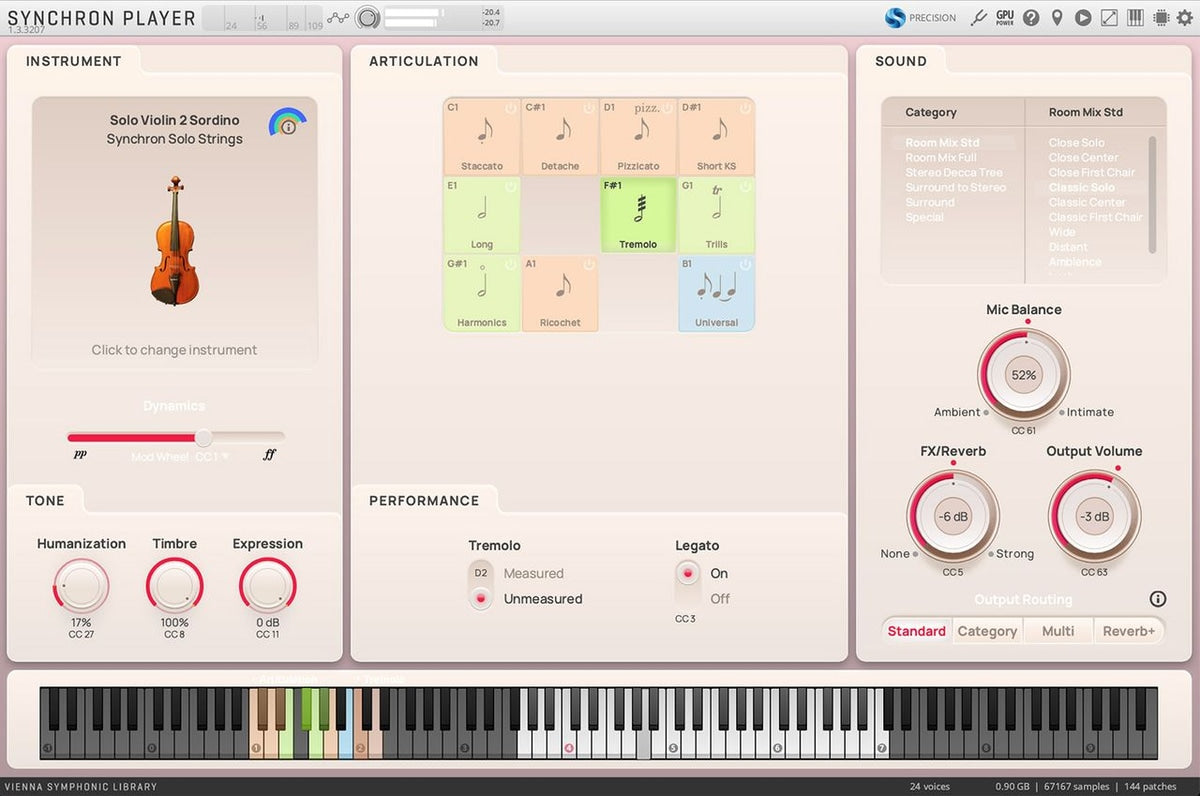Image resolution: width=1200 pixels, height=796 pixels.
Task: Select Unmeasured tremolo option
Action: click(543, 599)
